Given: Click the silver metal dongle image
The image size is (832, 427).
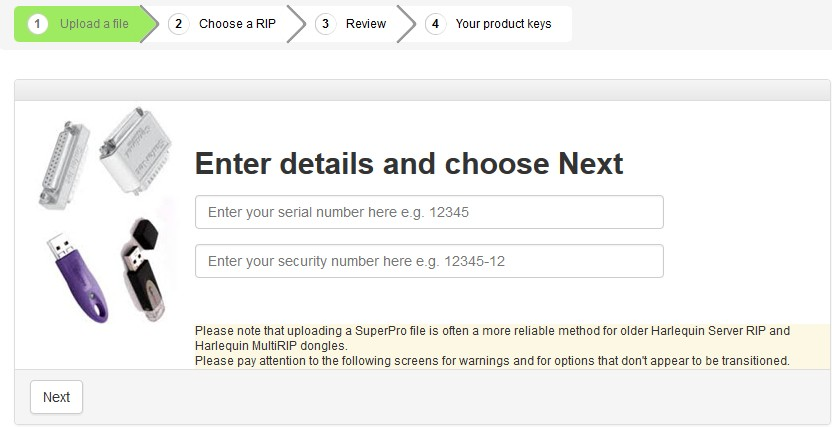Looking at the screenshot, I should [138, 150].
